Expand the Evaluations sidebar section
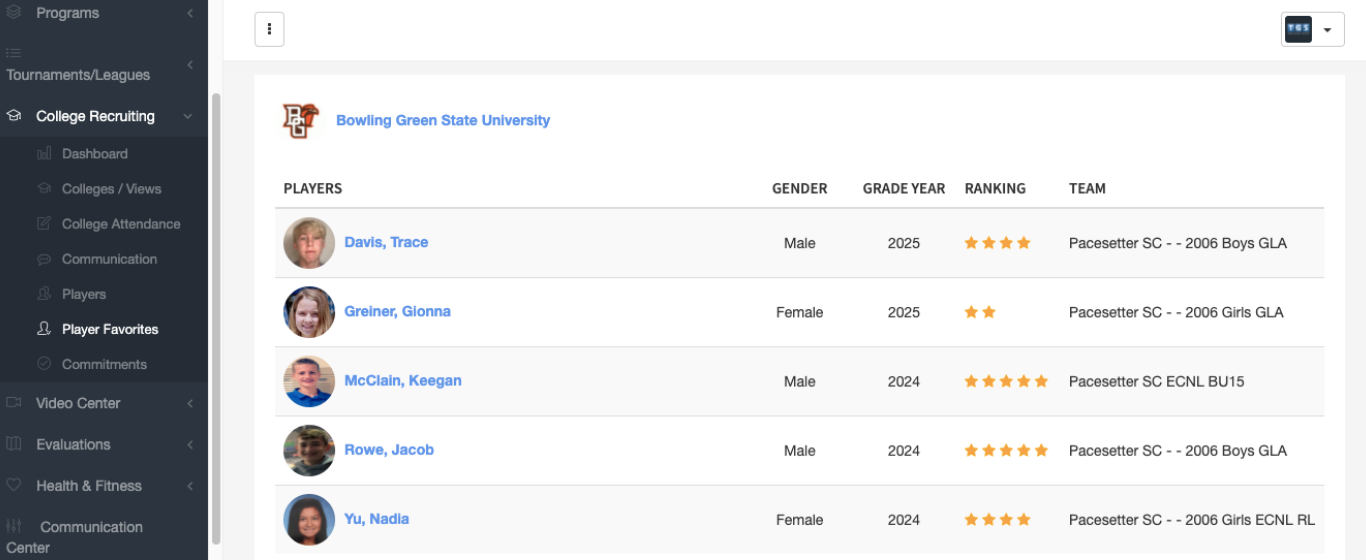1366x560 pixels. (189, 444)
